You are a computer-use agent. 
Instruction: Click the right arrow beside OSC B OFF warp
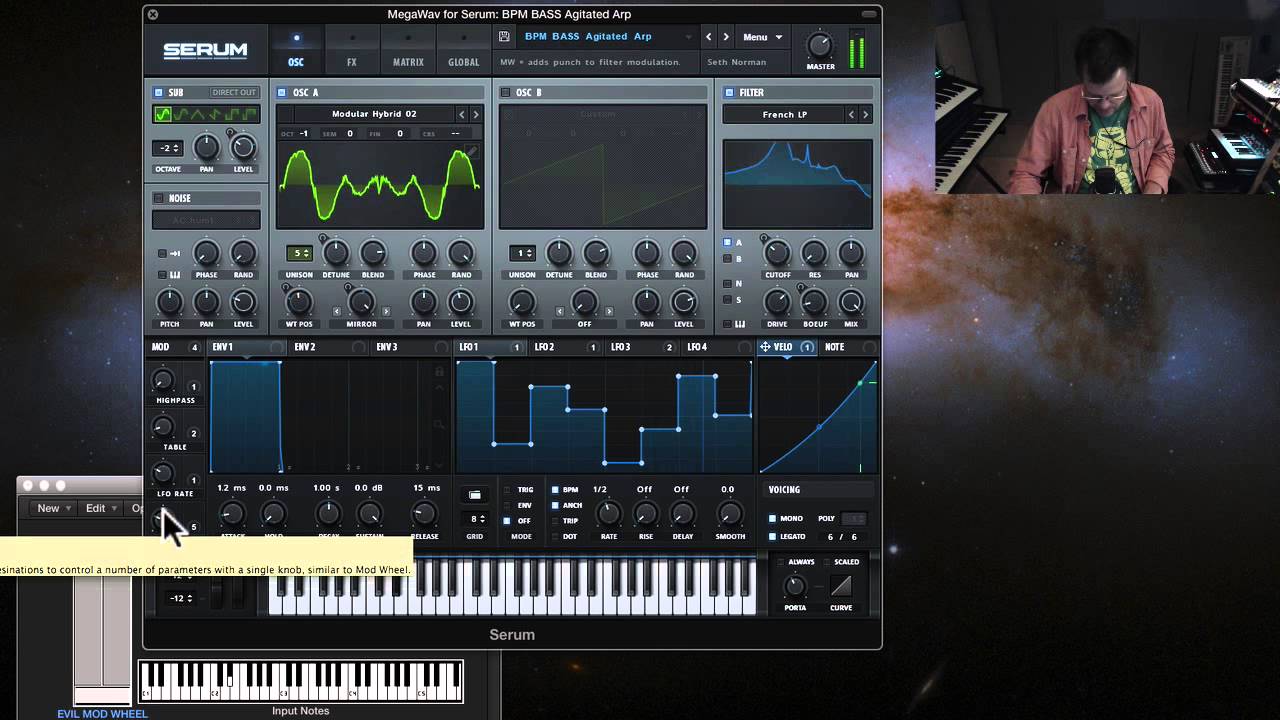pyautogui.click(x=609, y=311)
